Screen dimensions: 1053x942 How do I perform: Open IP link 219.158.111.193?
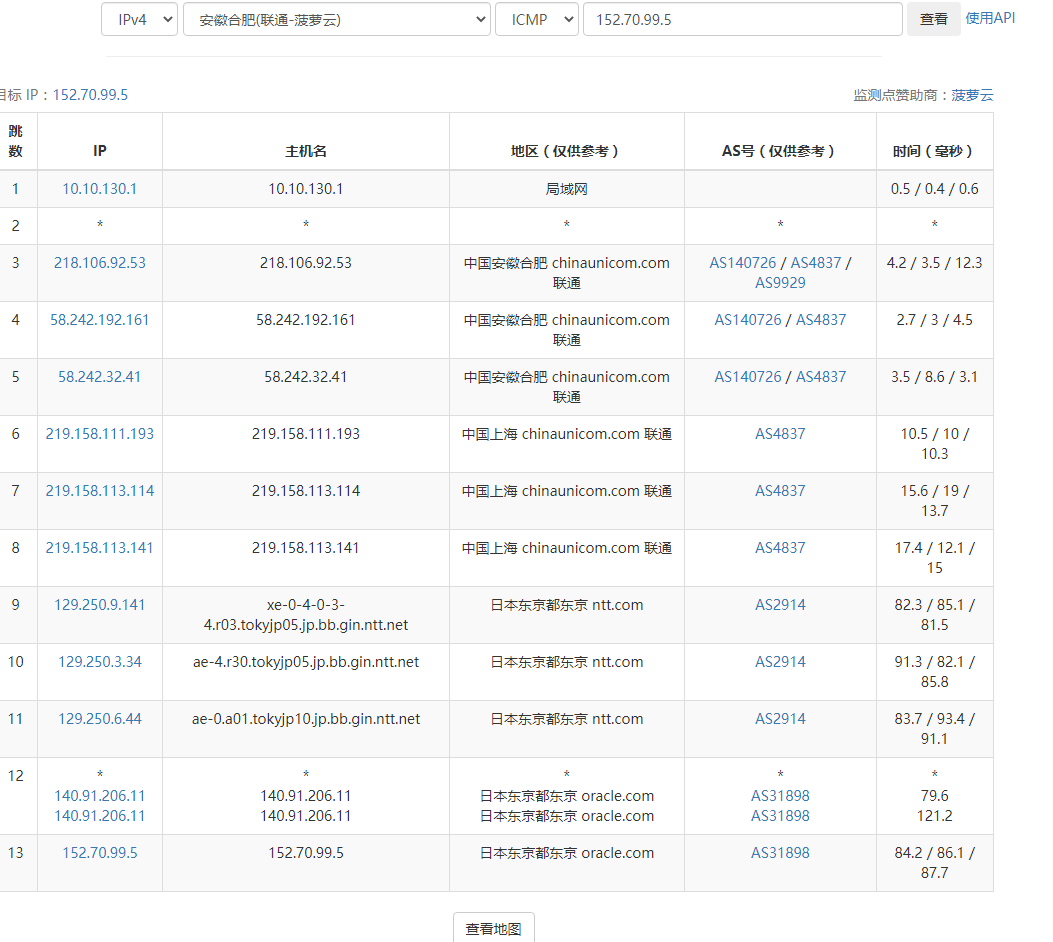click(99, 434)
